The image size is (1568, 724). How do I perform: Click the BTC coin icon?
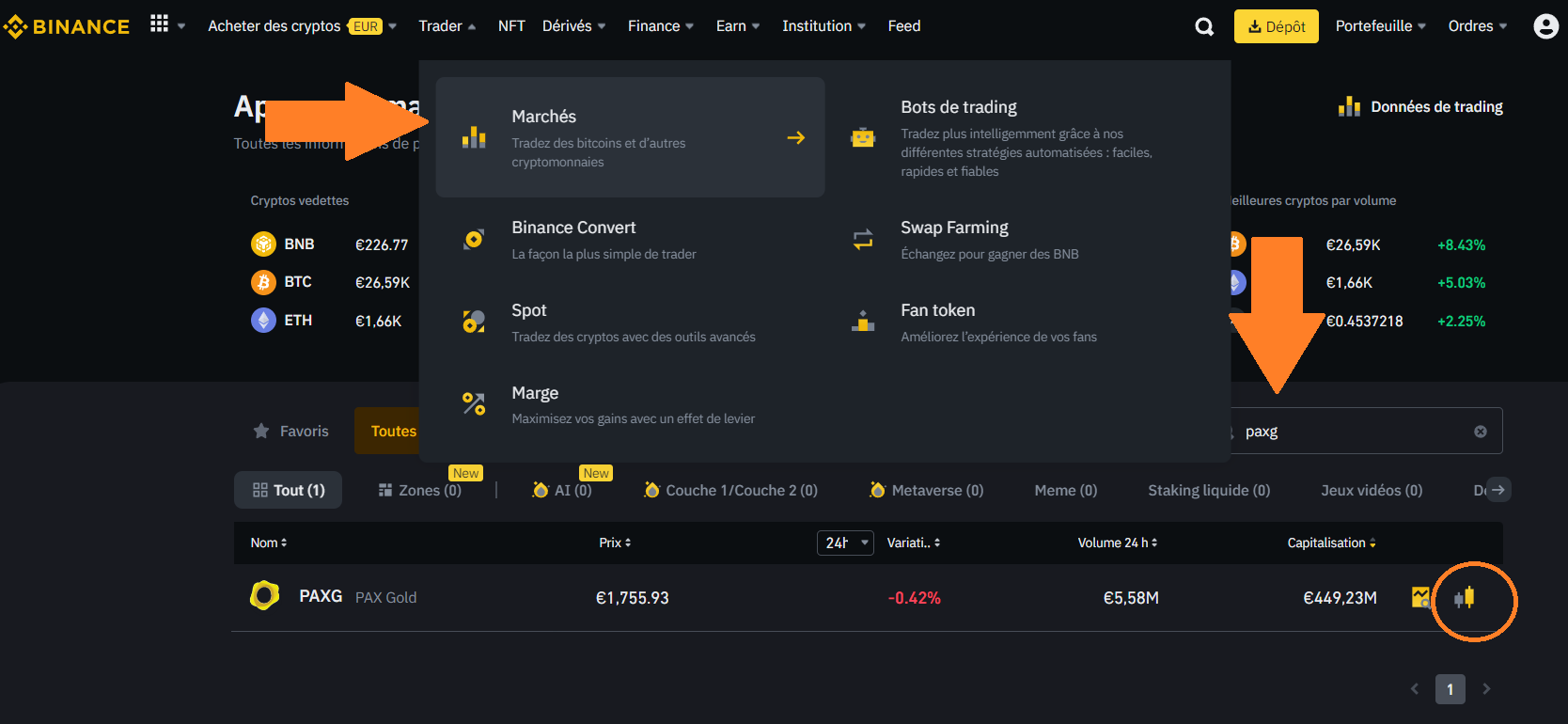click(263, 282)
